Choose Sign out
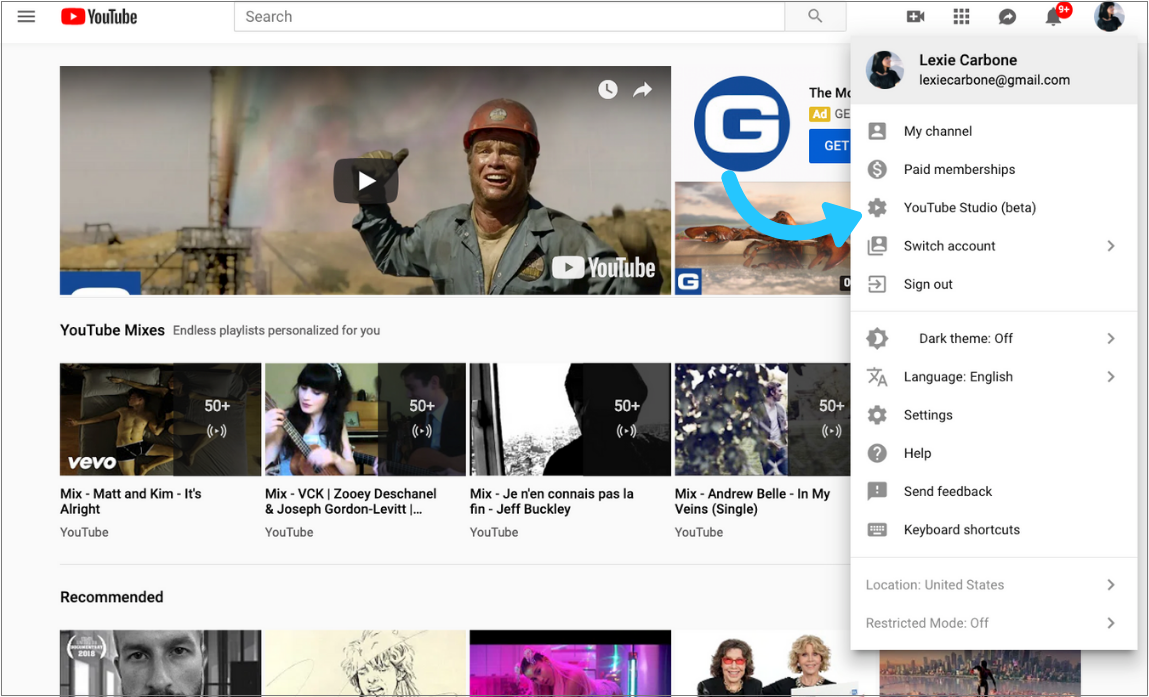 pos(994,284)
